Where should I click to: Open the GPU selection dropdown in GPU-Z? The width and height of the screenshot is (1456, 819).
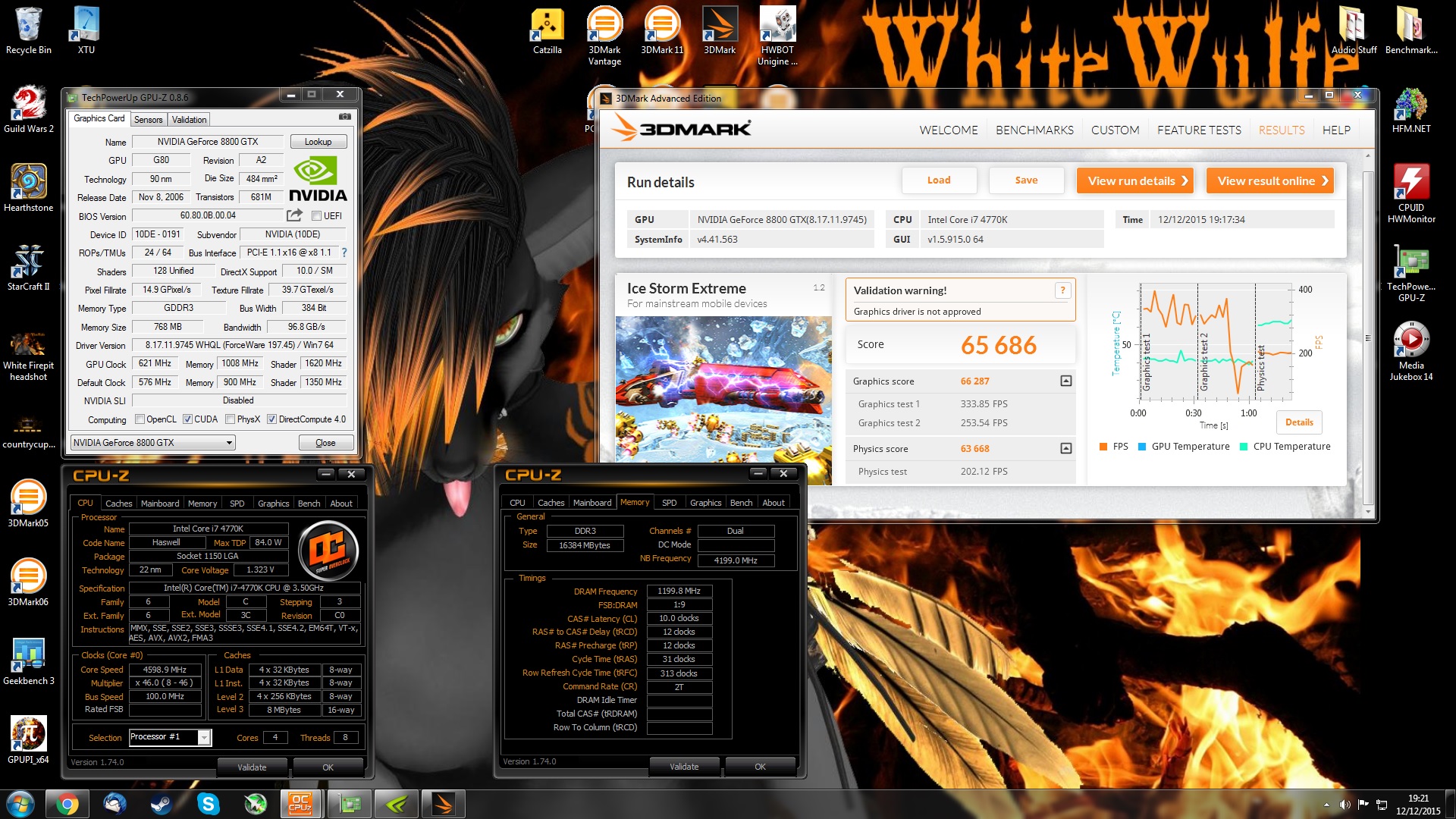(x=152, y=443)
